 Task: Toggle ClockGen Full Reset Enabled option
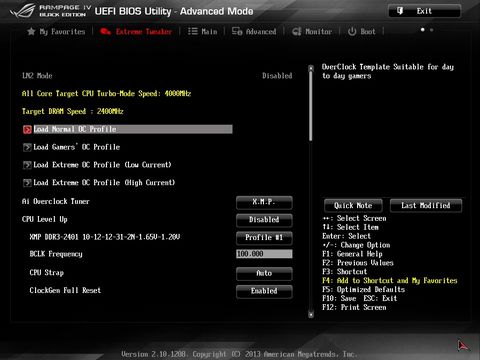pos(264,291)
